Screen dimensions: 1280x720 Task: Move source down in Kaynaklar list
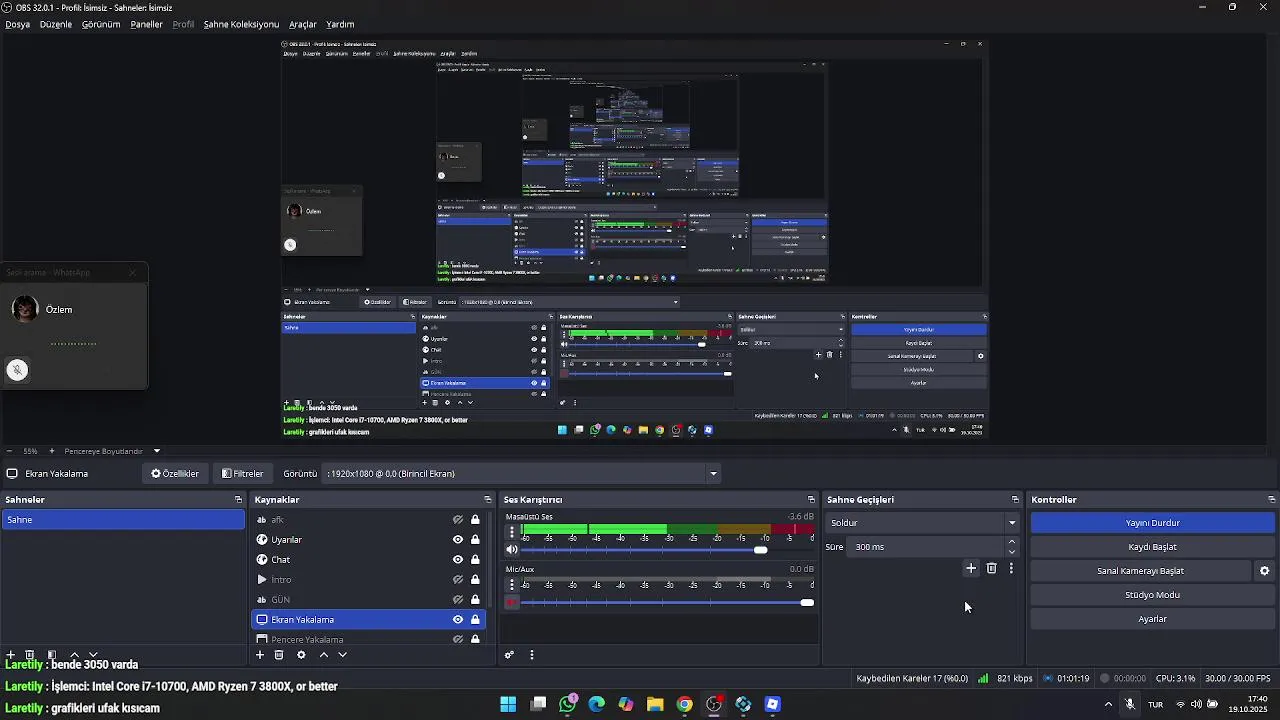coord(342,655)
